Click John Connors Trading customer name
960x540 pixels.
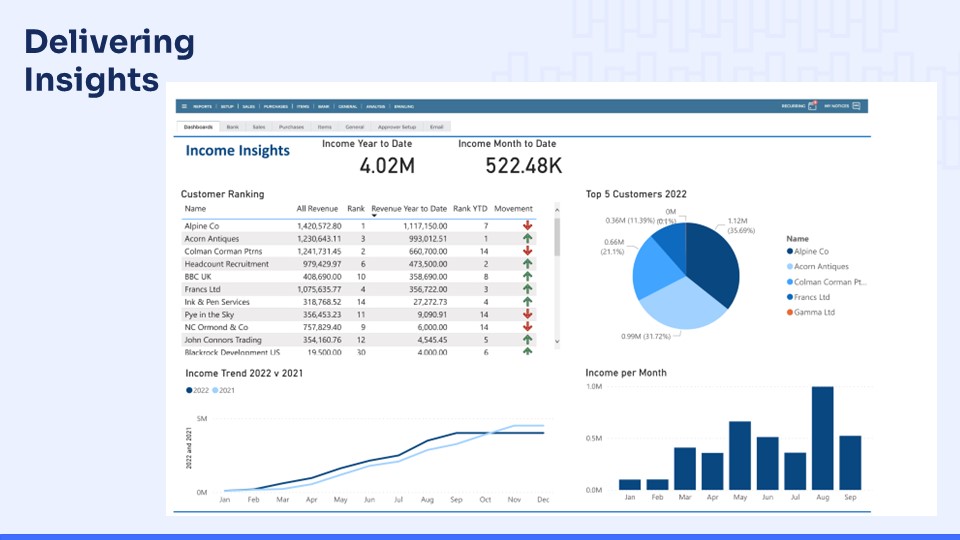(223, 340)
